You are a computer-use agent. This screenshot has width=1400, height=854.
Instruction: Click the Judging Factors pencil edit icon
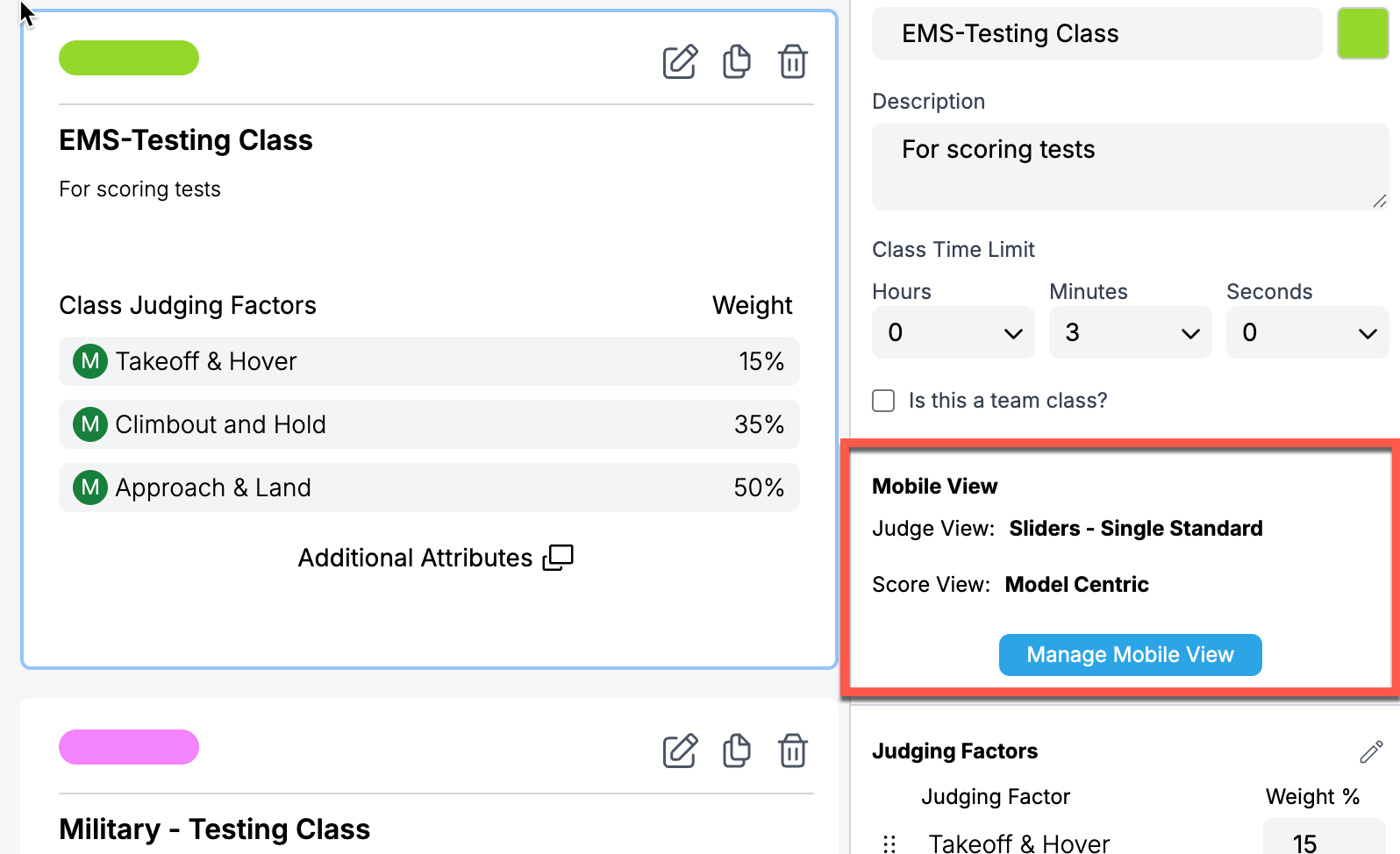[1370, 751]
